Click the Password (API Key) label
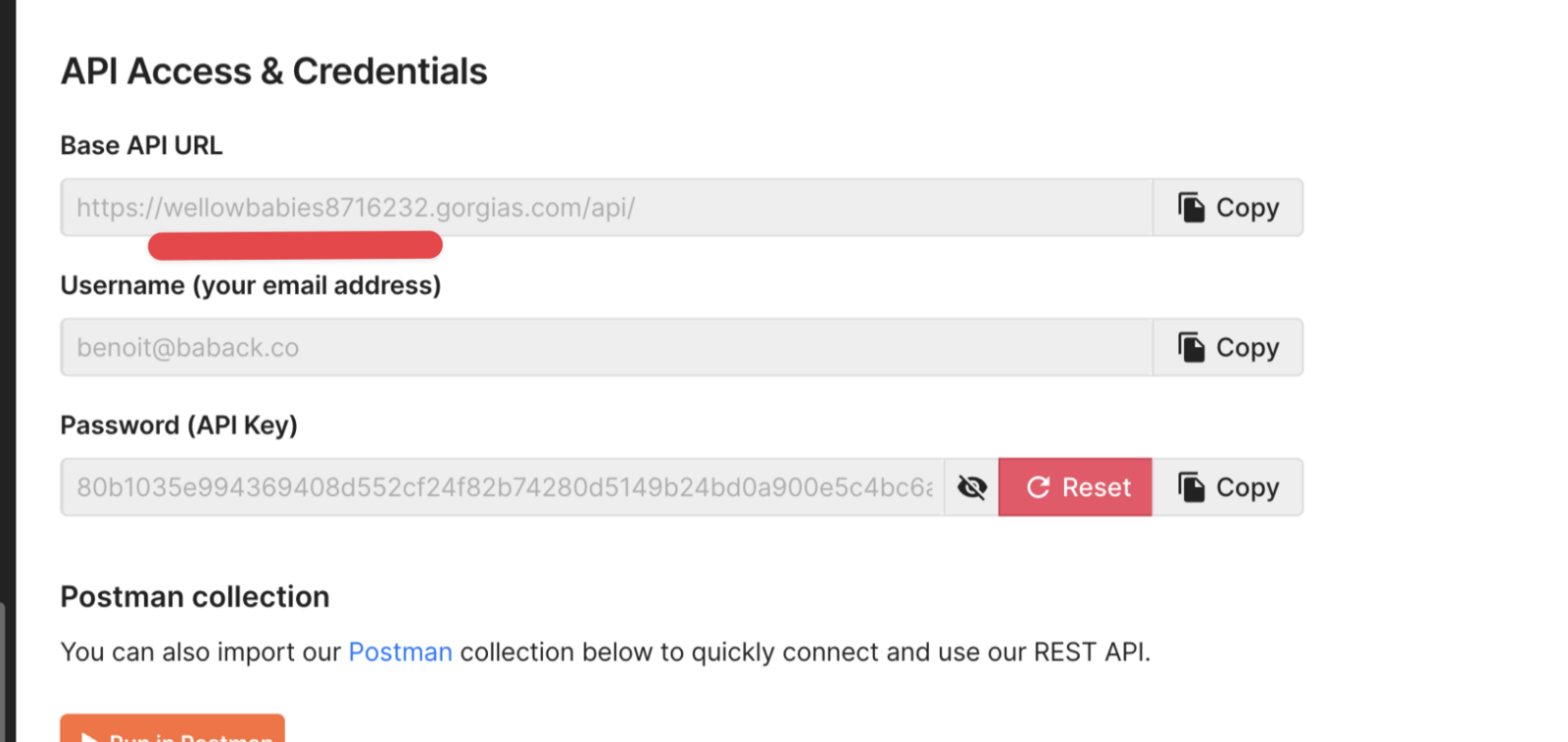The width and height of the screenshot is (1568, 742). click(x=179, y=425)
